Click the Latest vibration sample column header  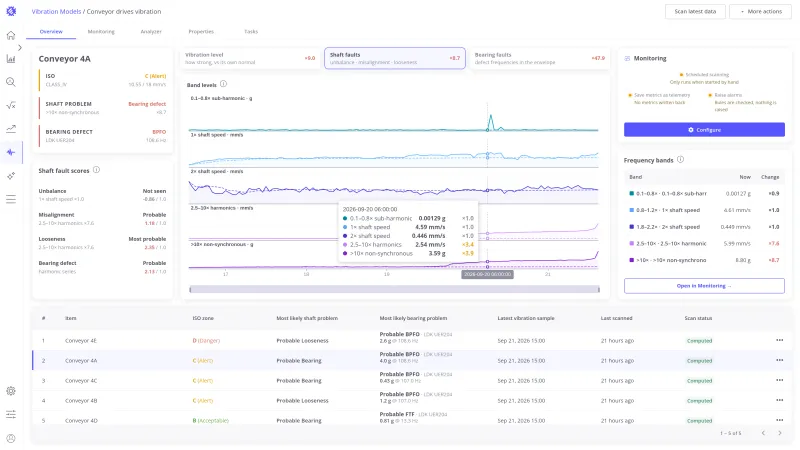point(526,318)
